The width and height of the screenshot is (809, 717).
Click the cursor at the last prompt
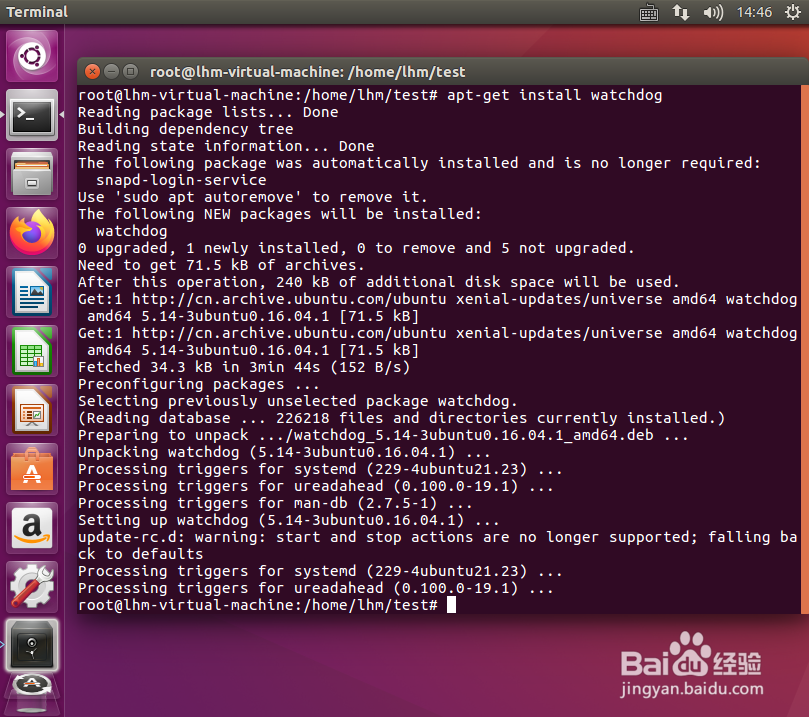click(451, 605)
